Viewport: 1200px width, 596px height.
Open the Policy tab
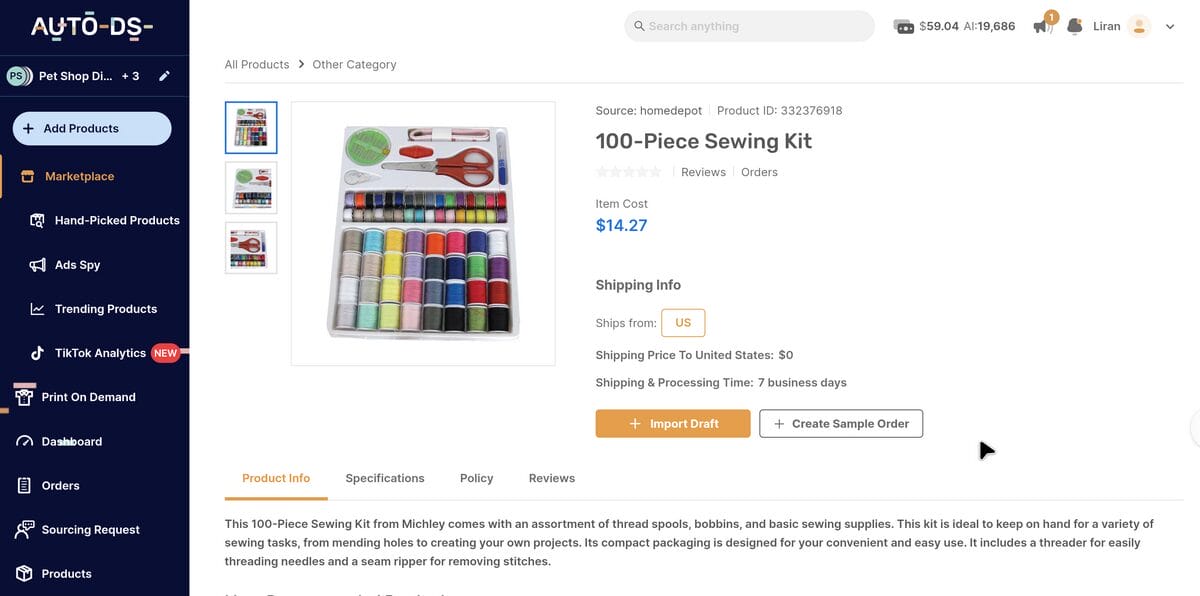click(x=476, y=478)
